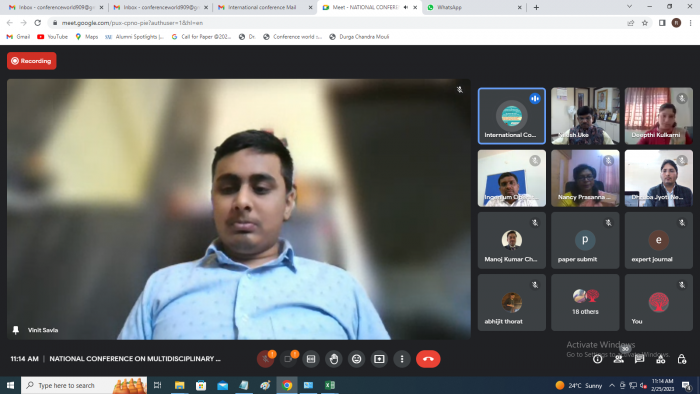
Task: Expand the Chrome tab search chevron
Action: [x=629, y=7]
